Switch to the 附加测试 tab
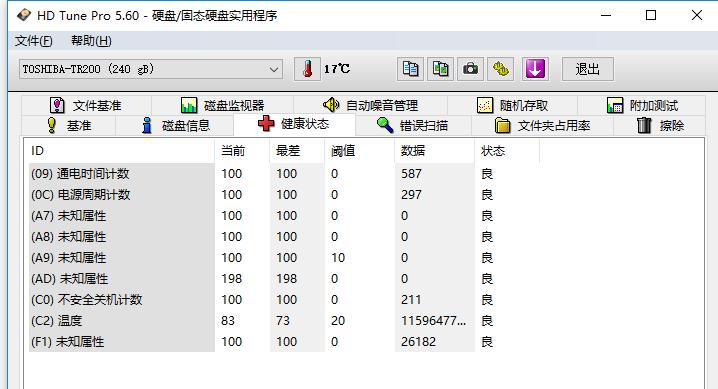 coord(642,106)
